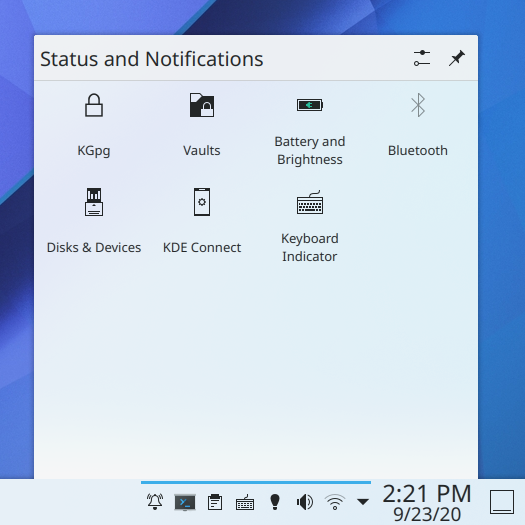The width and height of the screenshot is (525, 525).
Task: Pin the Status and Notifications popup open
Action: (x=457, y=58)
